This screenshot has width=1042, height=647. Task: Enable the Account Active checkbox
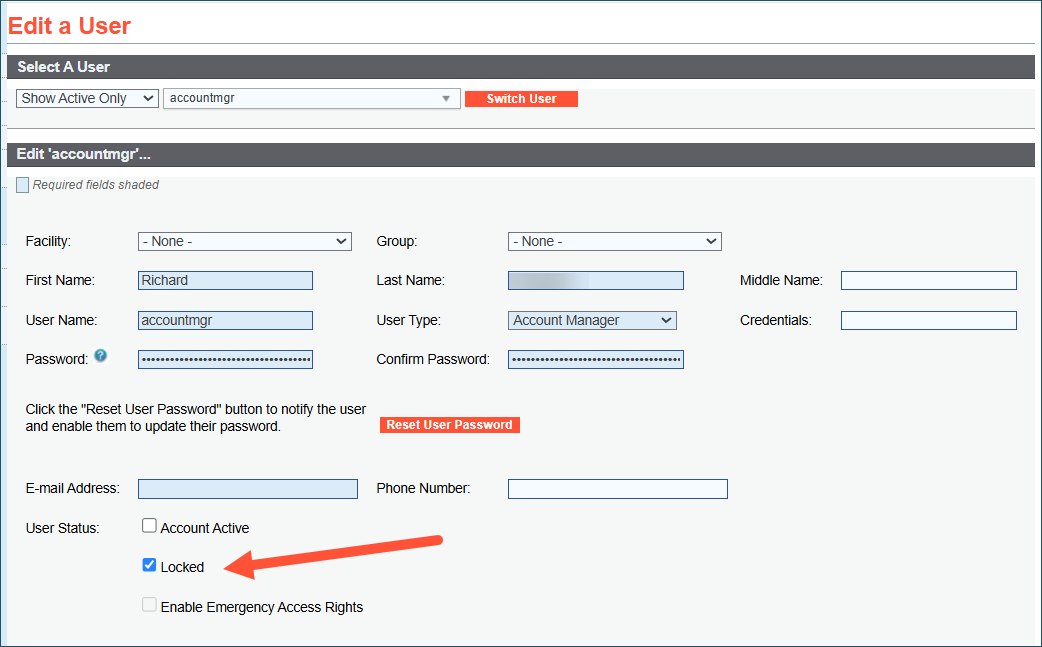pyautogui.click(x=149, y=525)
